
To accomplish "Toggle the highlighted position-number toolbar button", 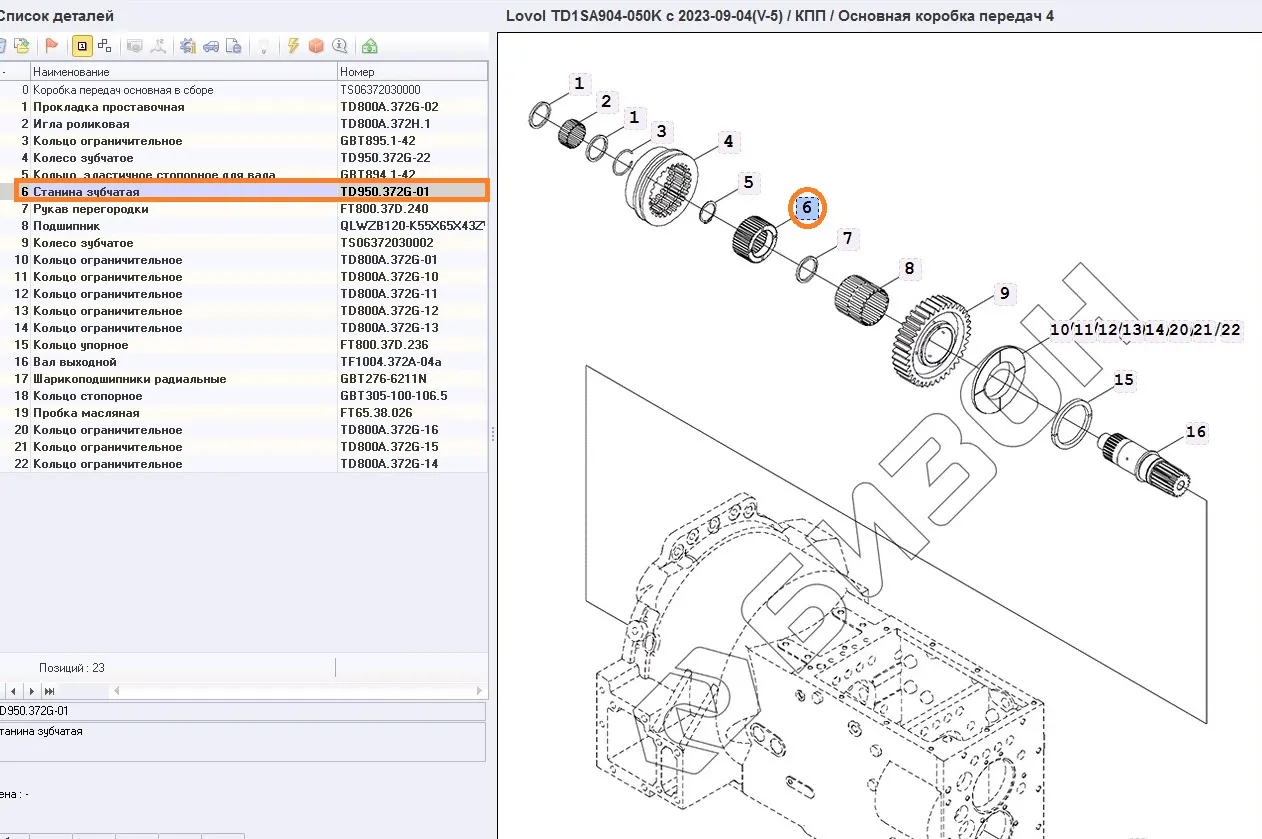I will (x=81, y=46).
